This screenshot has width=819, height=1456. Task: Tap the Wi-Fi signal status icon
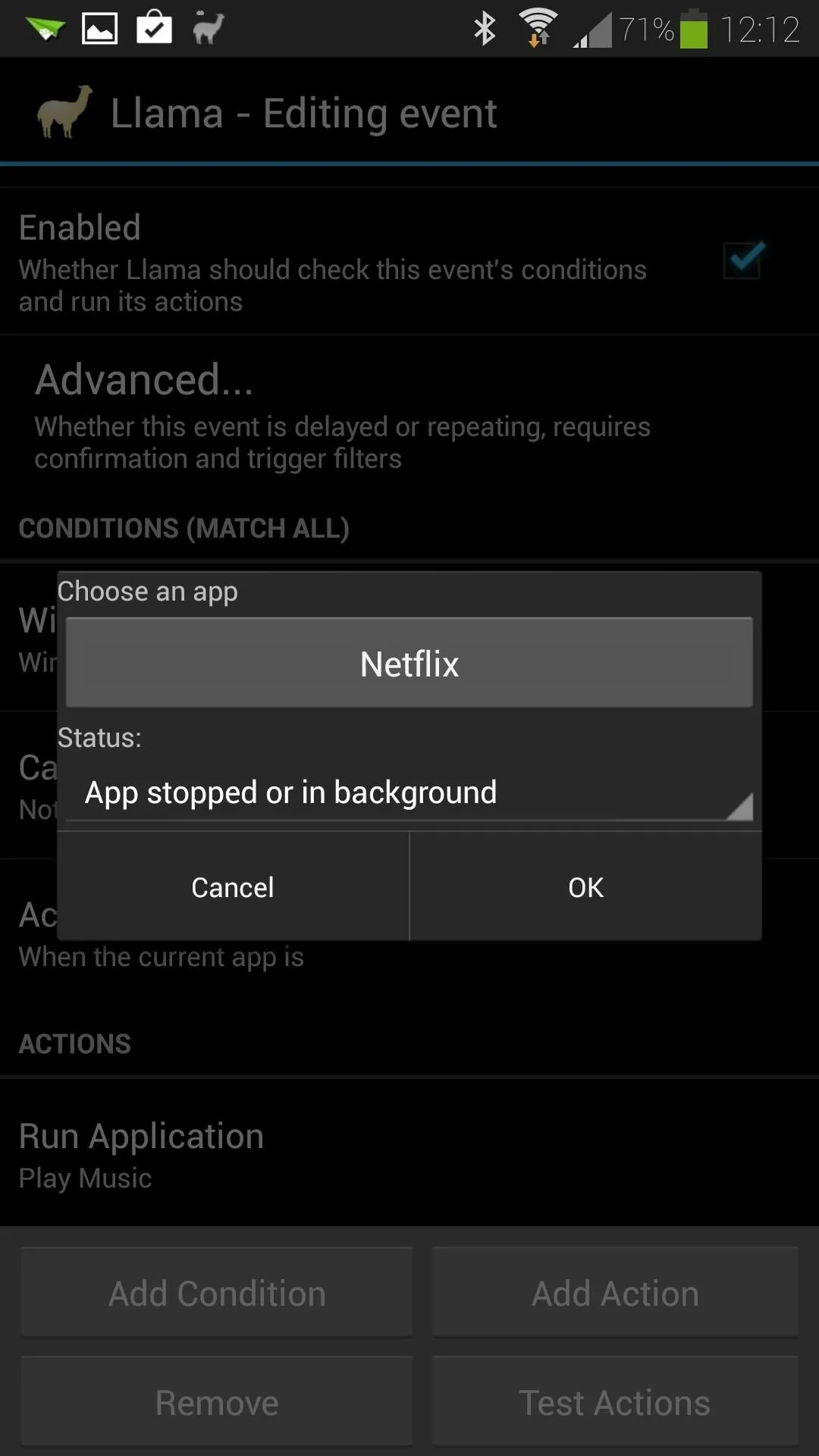pyautogui.click(x=538, y=28)
